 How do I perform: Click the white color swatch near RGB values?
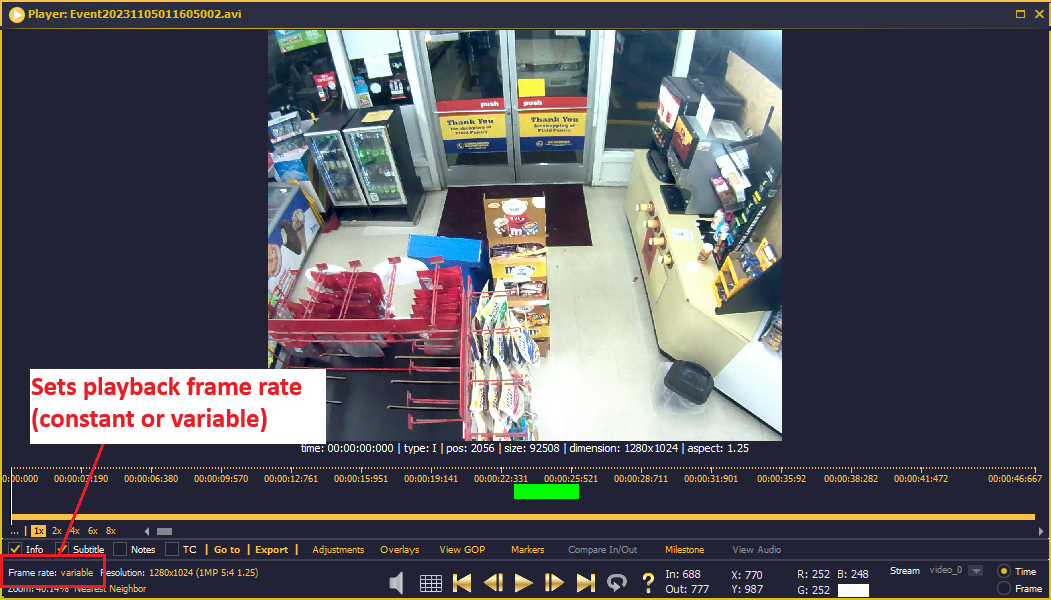(853, 589)
